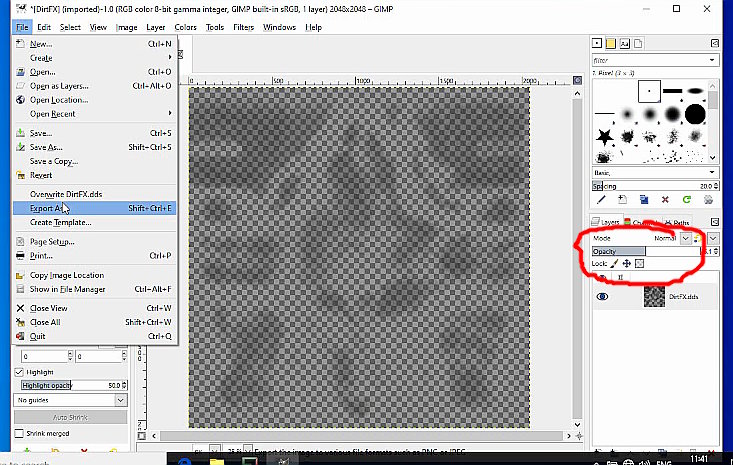733x465 pixels.
Task: Click Export As in File menu
Action: point(94,208)
